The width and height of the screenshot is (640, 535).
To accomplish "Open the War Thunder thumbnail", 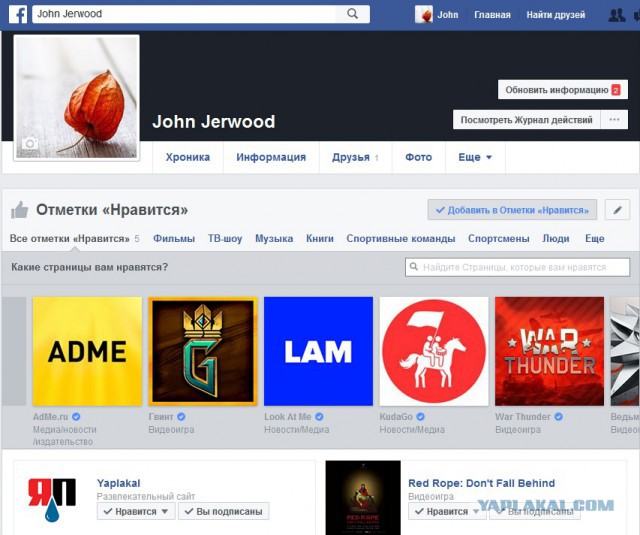I will coord(549,351).
